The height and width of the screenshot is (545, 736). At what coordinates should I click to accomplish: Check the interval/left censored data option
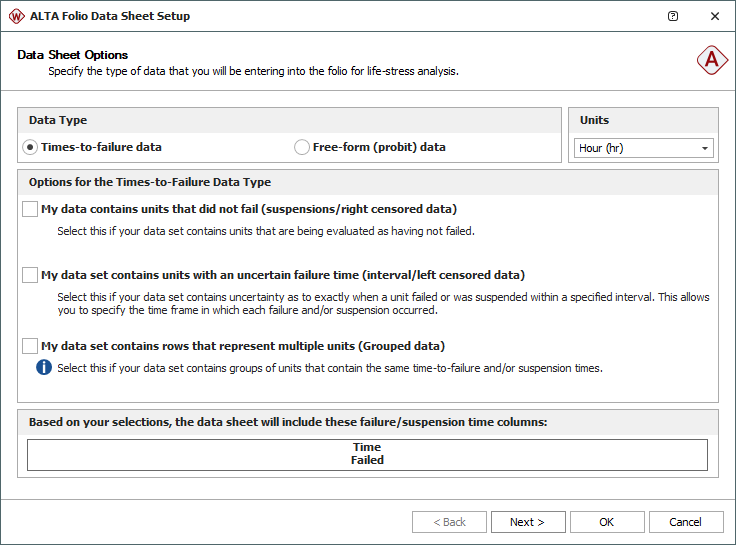point(30,275)
